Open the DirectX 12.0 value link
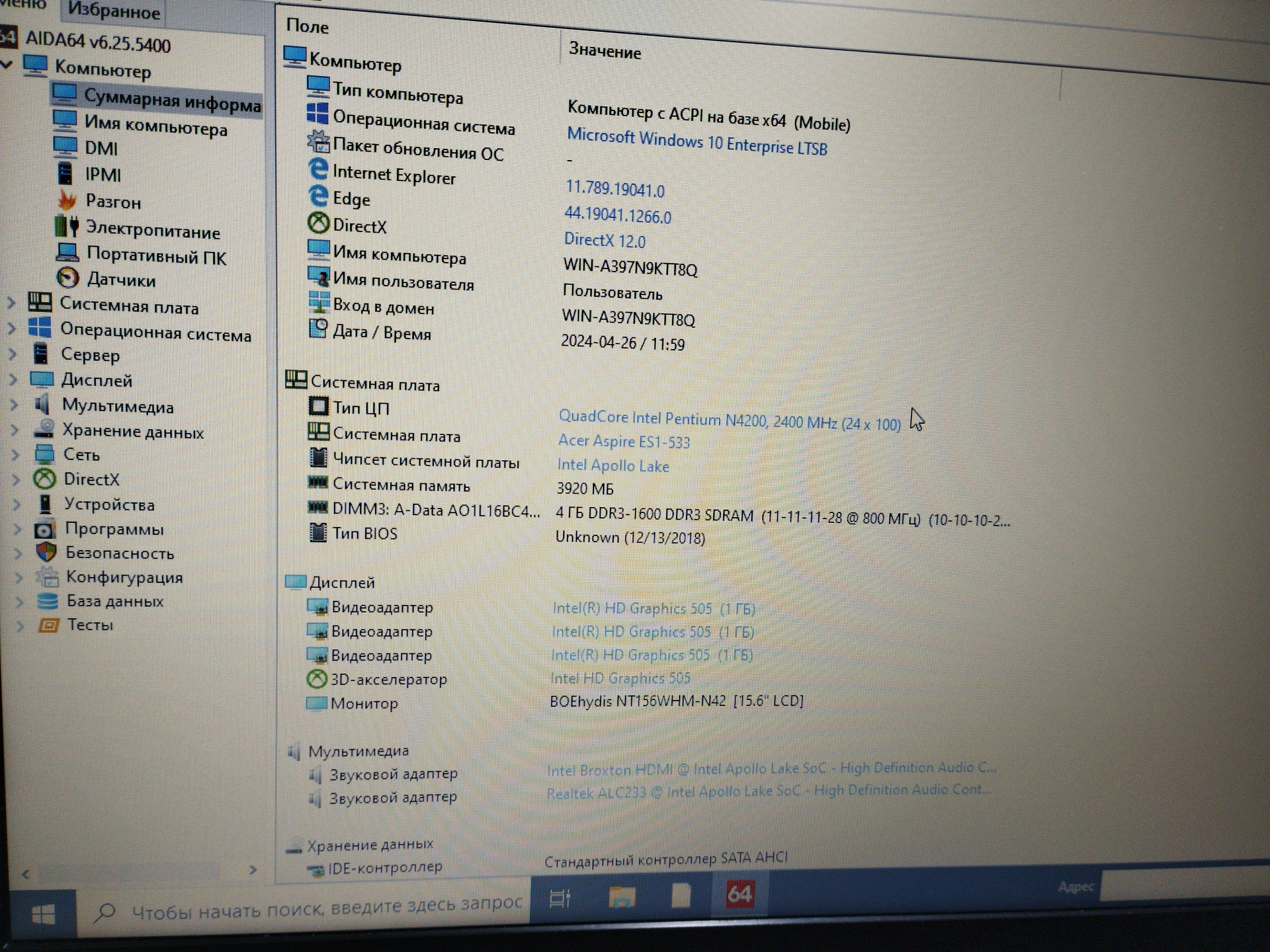 click(x=605, y=240)
